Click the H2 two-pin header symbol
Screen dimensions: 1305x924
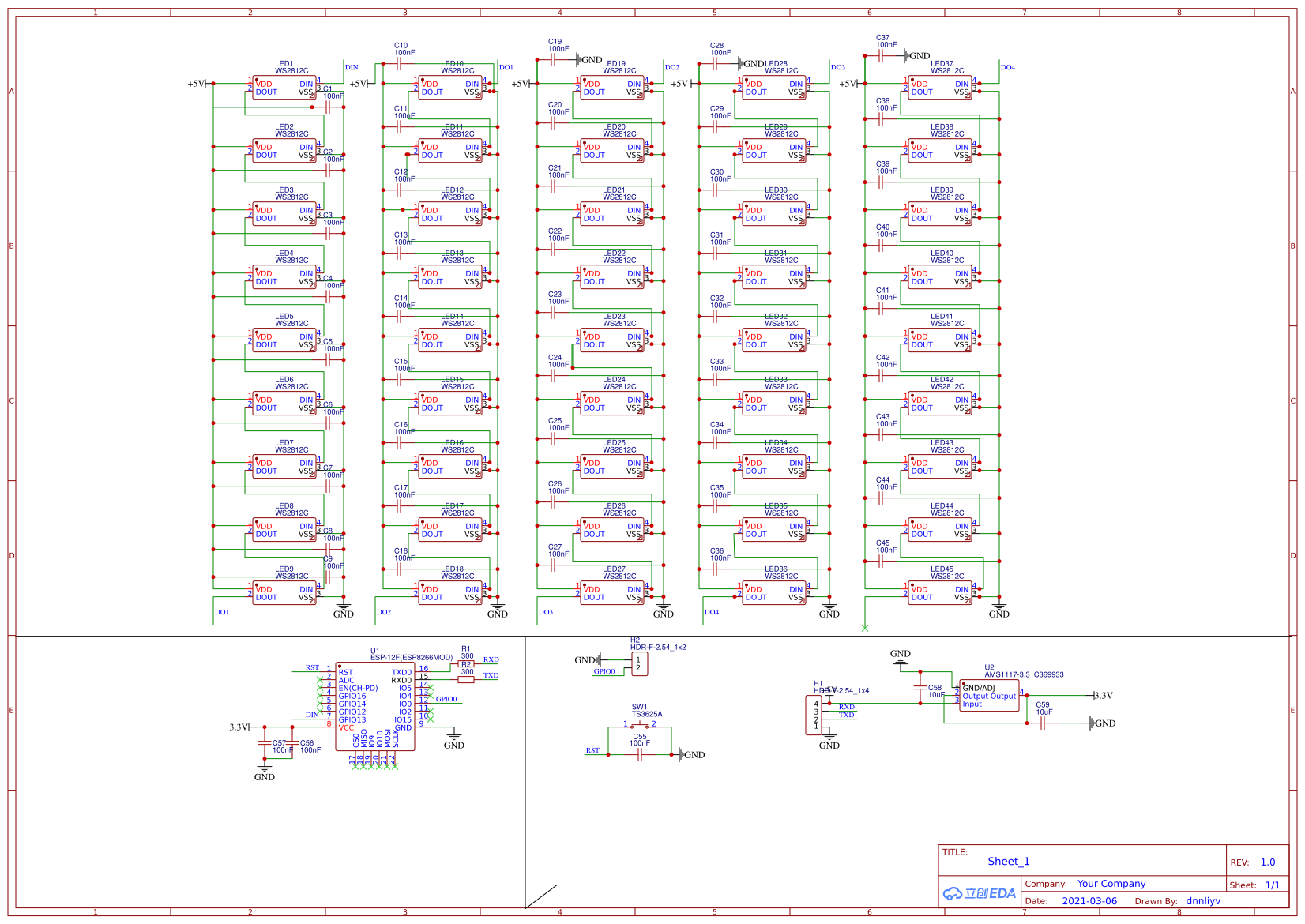(x=639, y=664)
